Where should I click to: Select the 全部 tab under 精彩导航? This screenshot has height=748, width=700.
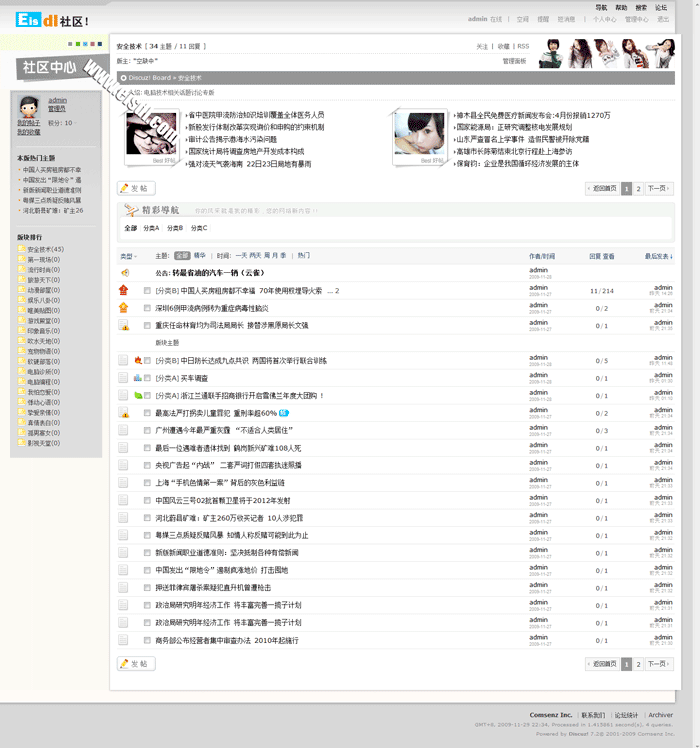pos(131,228)
